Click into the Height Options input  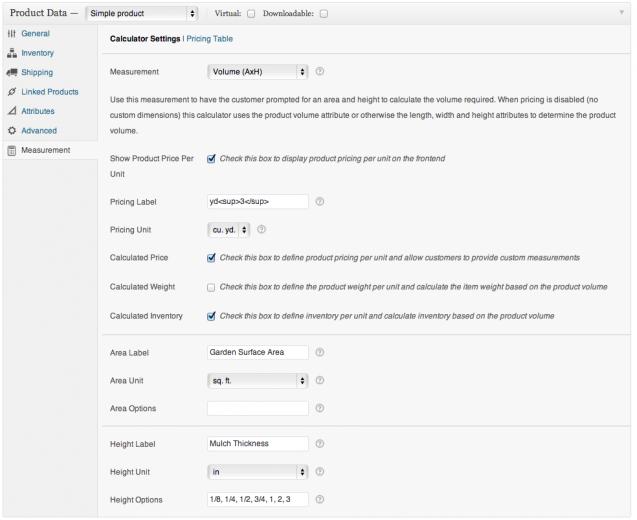[258, 499]
